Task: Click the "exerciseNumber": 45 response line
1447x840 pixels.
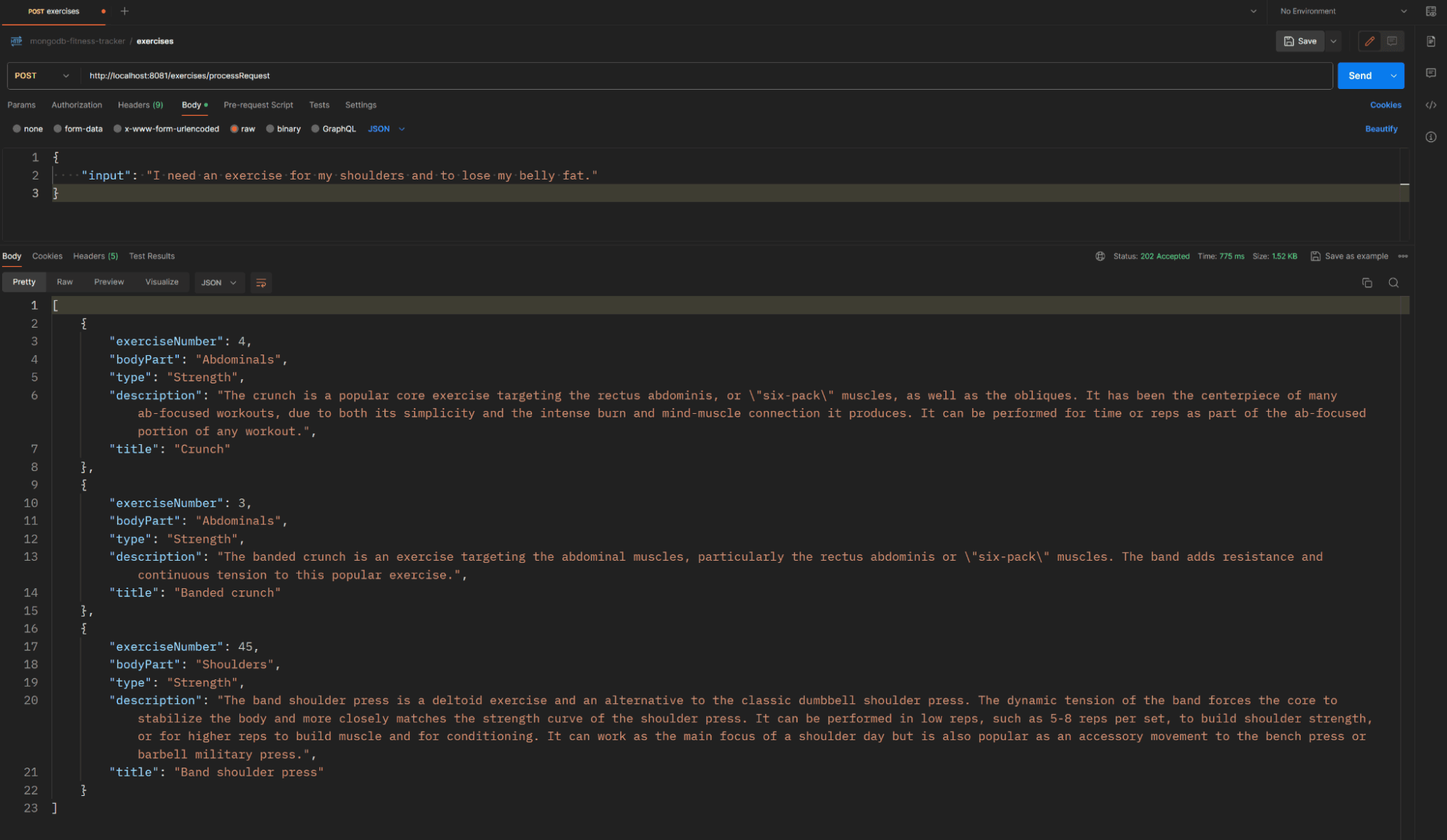Action: click(184, 647)
